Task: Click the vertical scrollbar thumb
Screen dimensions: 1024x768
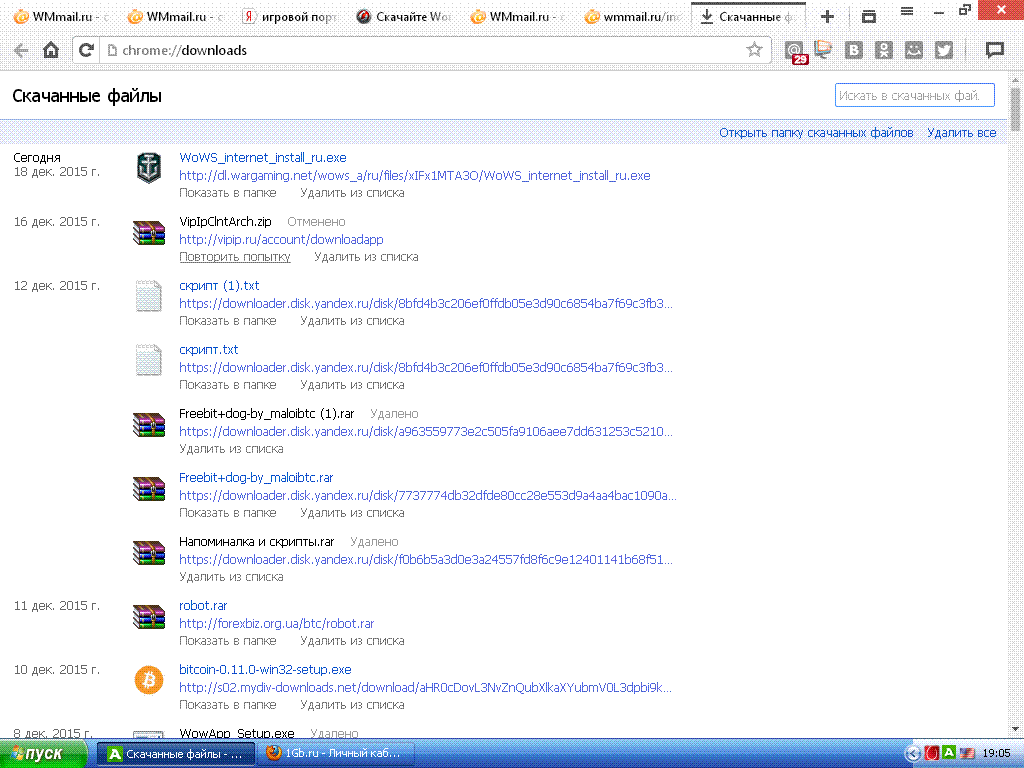Action: [1015, 109]
